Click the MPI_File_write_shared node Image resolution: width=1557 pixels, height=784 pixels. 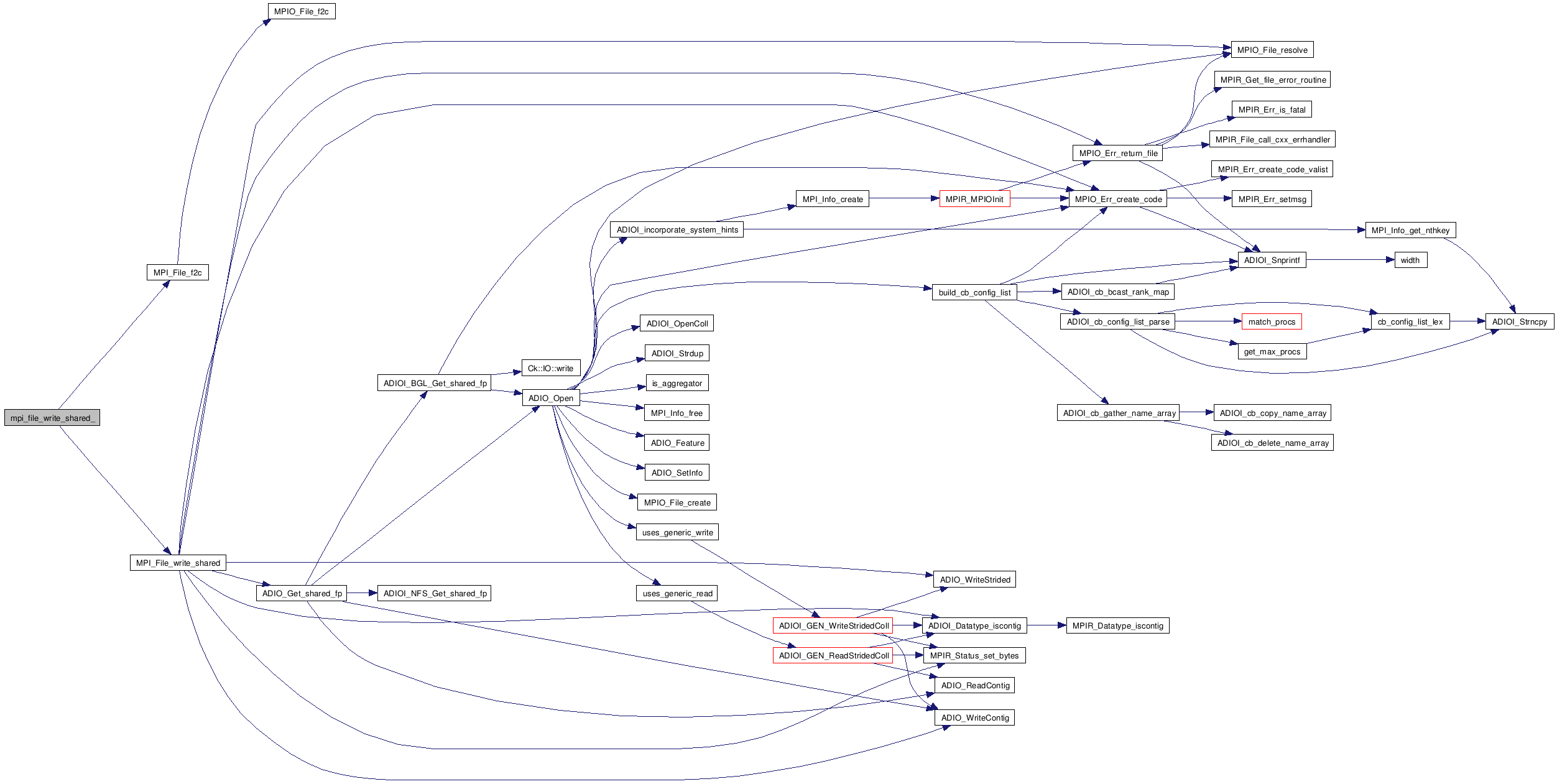[x=178, y=563]
